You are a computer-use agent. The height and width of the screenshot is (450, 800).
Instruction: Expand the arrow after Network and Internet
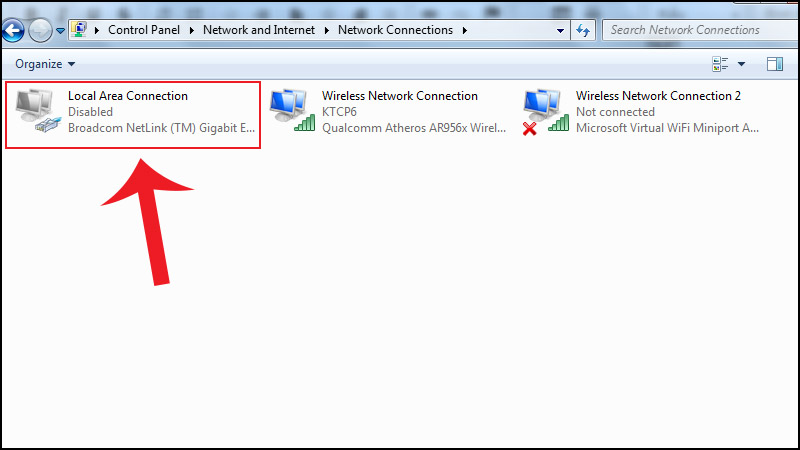(x=326, y=30)
